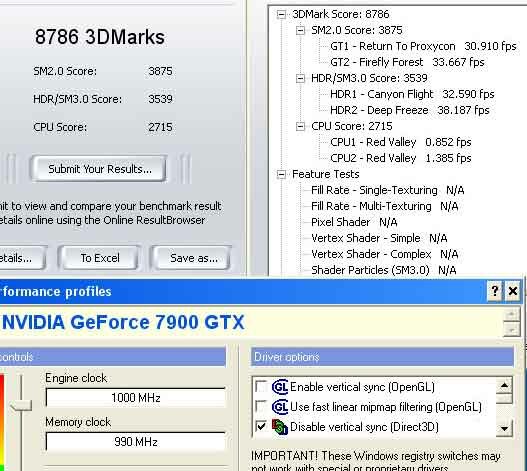Screen dimensions: 527x471
Task: Click the To Excel button
Action: point(99,258)
